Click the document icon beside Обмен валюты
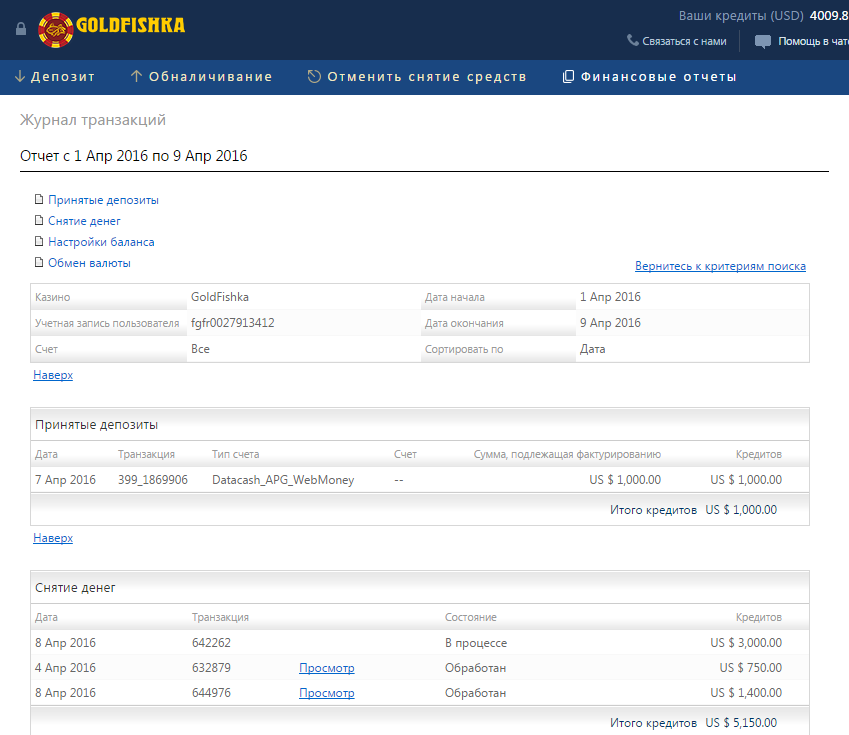 pos(39,263)
